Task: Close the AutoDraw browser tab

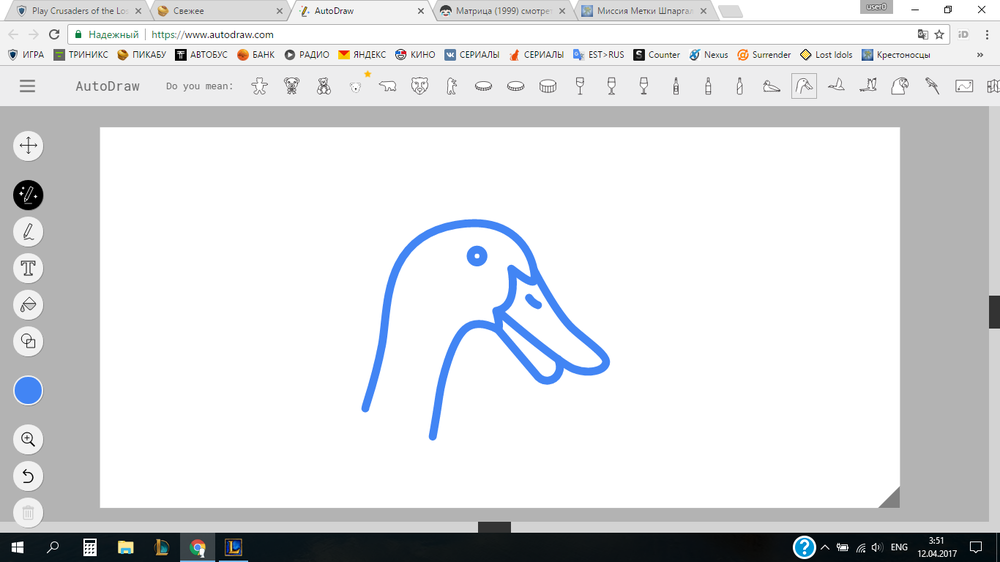Action: 421,11
